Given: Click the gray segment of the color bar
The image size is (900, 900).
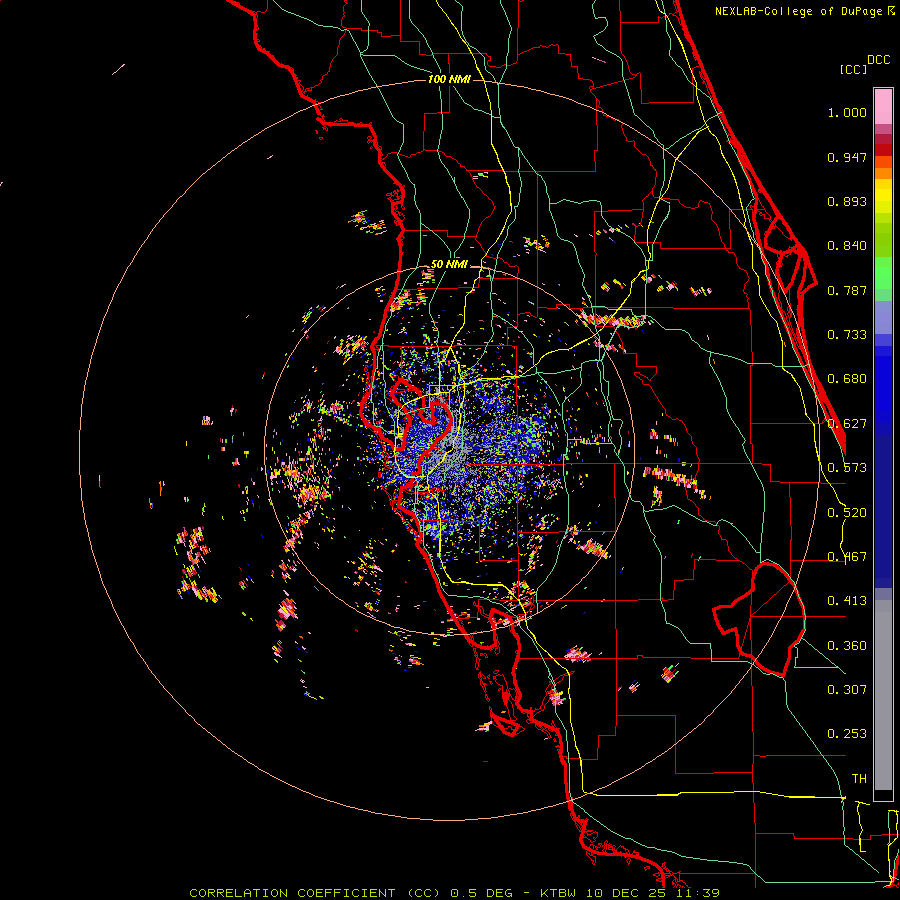Looking at the screenshot, I should click(883, 695).
